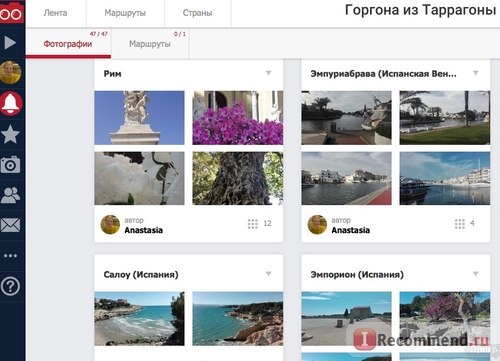The width and height of the screenshot is (500, 361).
Task: Open the palm lawn canal photo in Эмпуриабрава
Action: point(445,118)
